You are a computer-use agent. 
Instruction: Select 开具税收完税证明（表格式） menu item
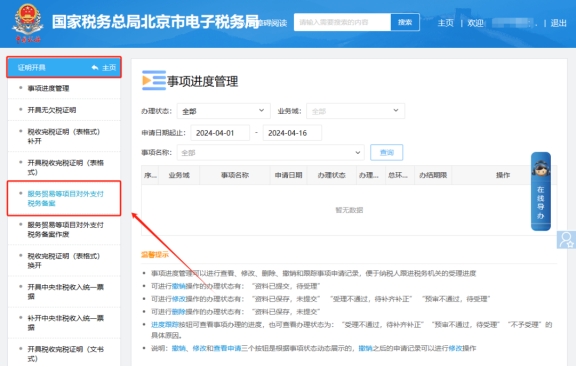[x=66, y=168]
